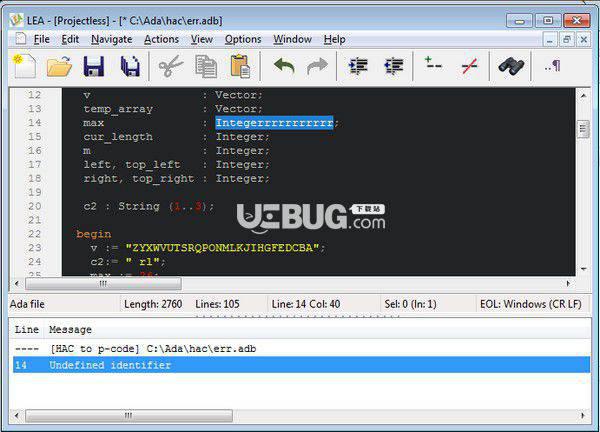Save all files with double floppy icon
The height and width of the screenshot is (432, 600).
pyautogui.click(x=130, y=66)
